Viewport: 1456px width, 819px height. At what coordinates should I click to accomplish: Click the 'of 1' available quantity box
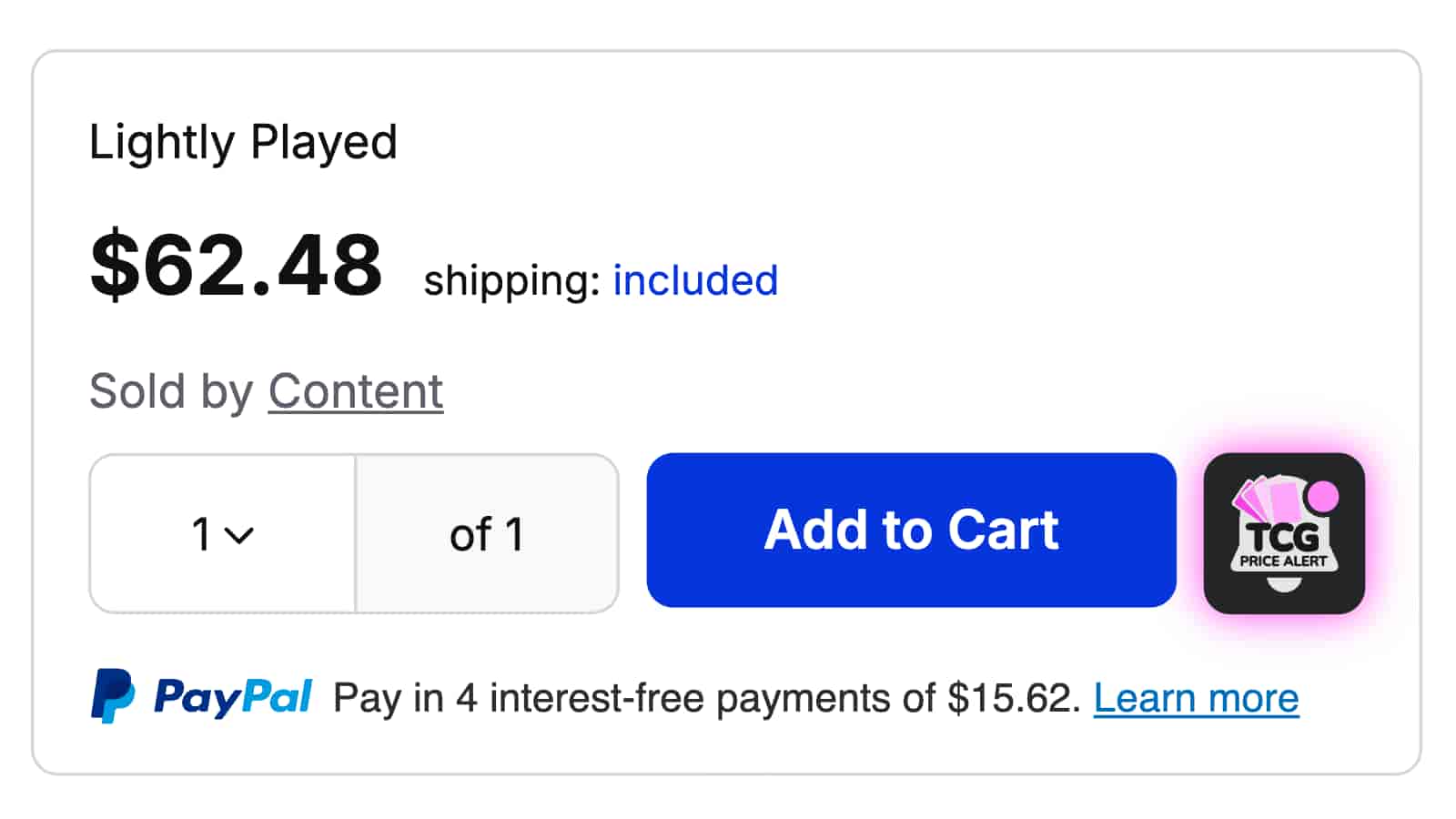tap(487, 534)
